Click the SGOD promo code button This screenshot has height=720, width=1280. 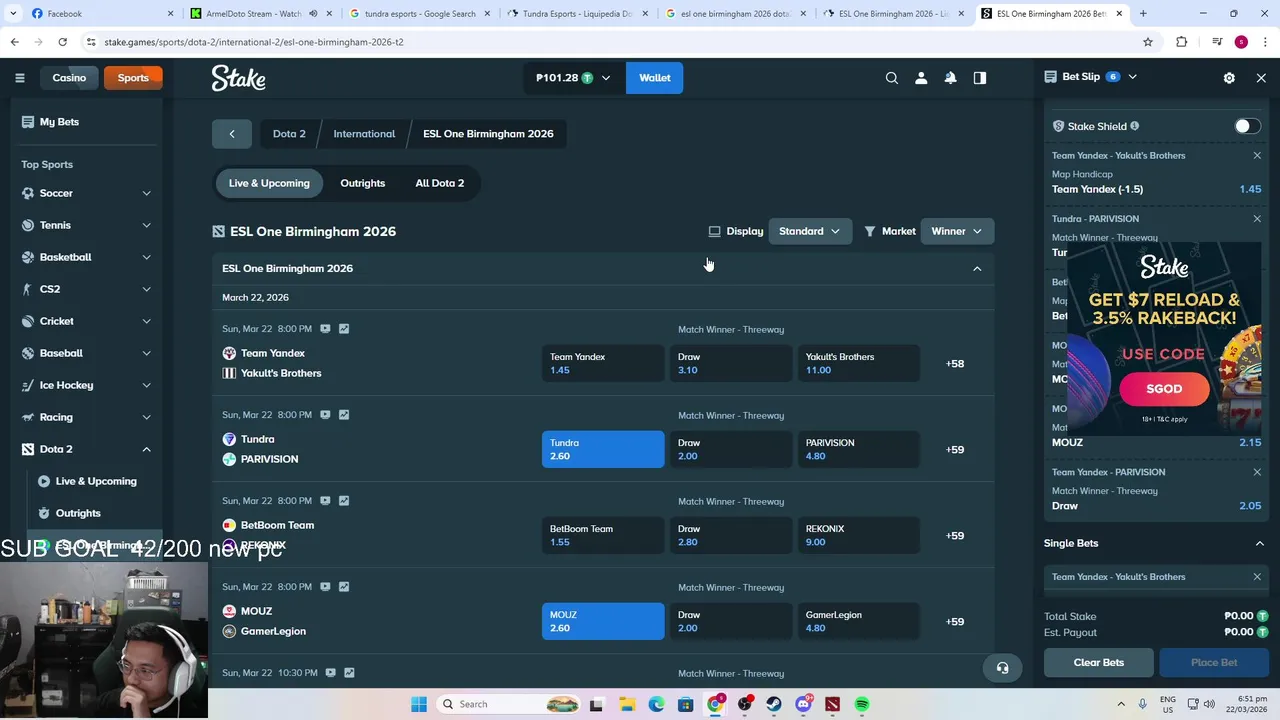(x=1164, y=389)
